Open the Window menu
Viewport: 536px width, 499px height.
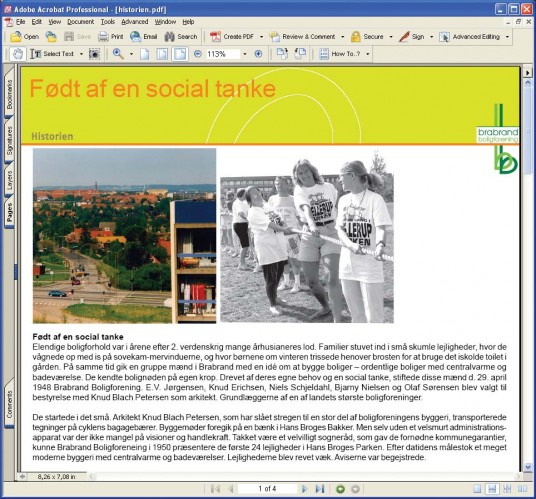165,22
